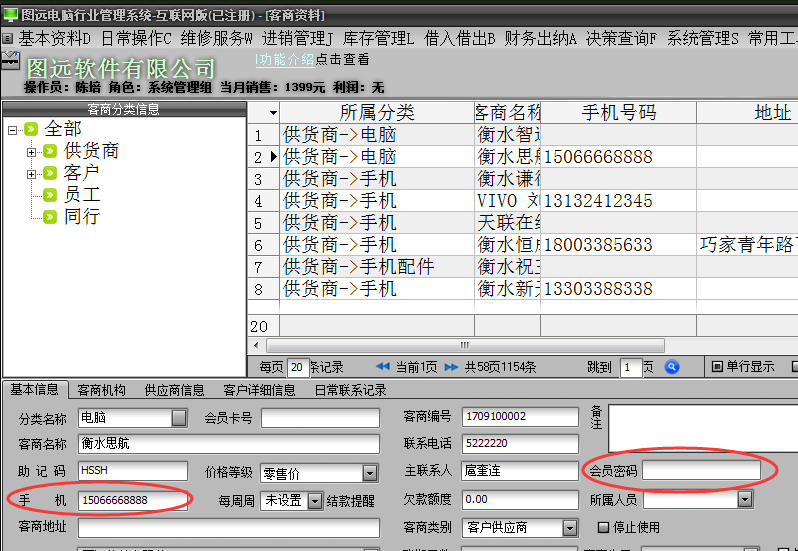Toggle the 单行显示 checkbox
Screen dimensions: 798x551
click(717, 367)
